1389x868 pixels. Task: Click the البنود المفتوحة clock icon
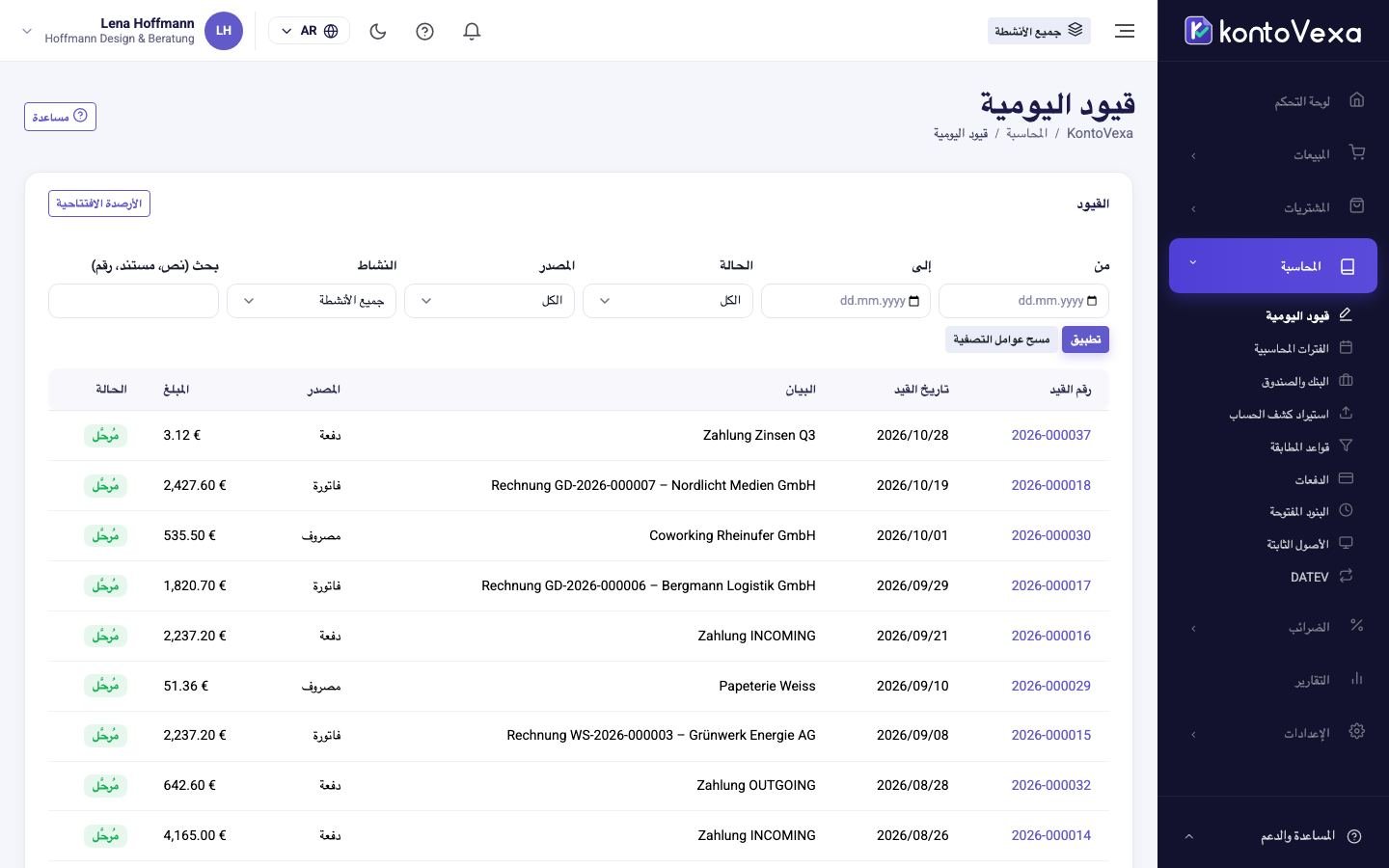pyautogui.click(x=1346, y=510)
